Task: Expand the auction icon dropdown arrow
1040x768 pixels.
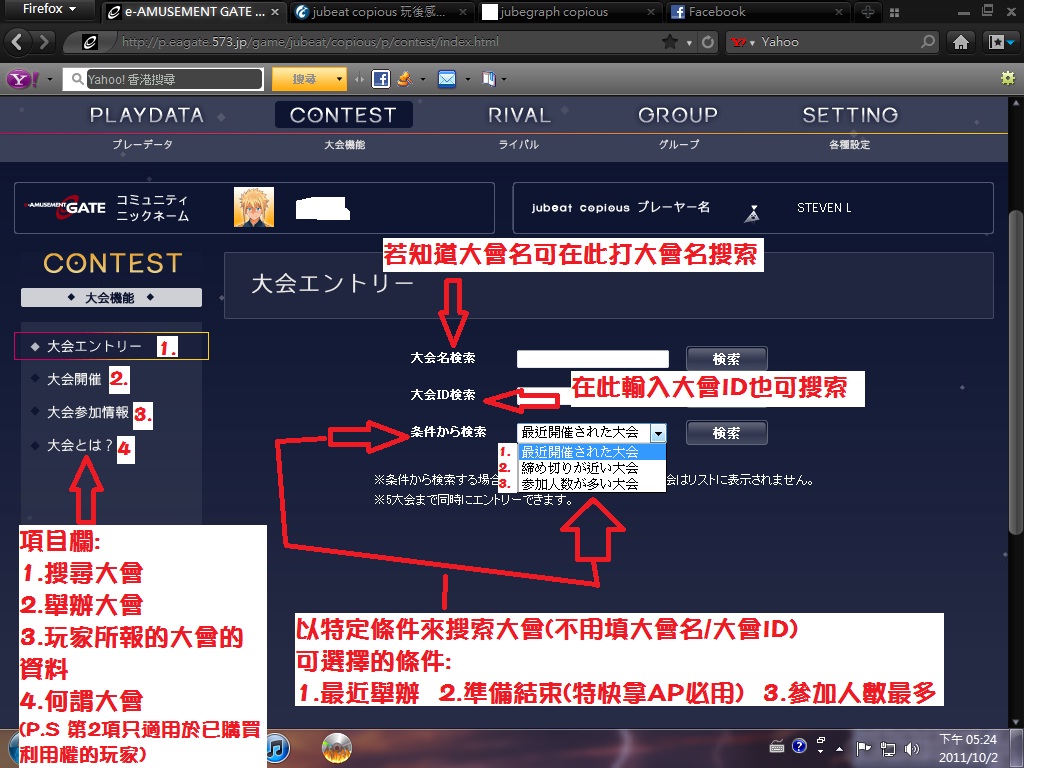Action: pyautogui.click(x=422, y=80)
